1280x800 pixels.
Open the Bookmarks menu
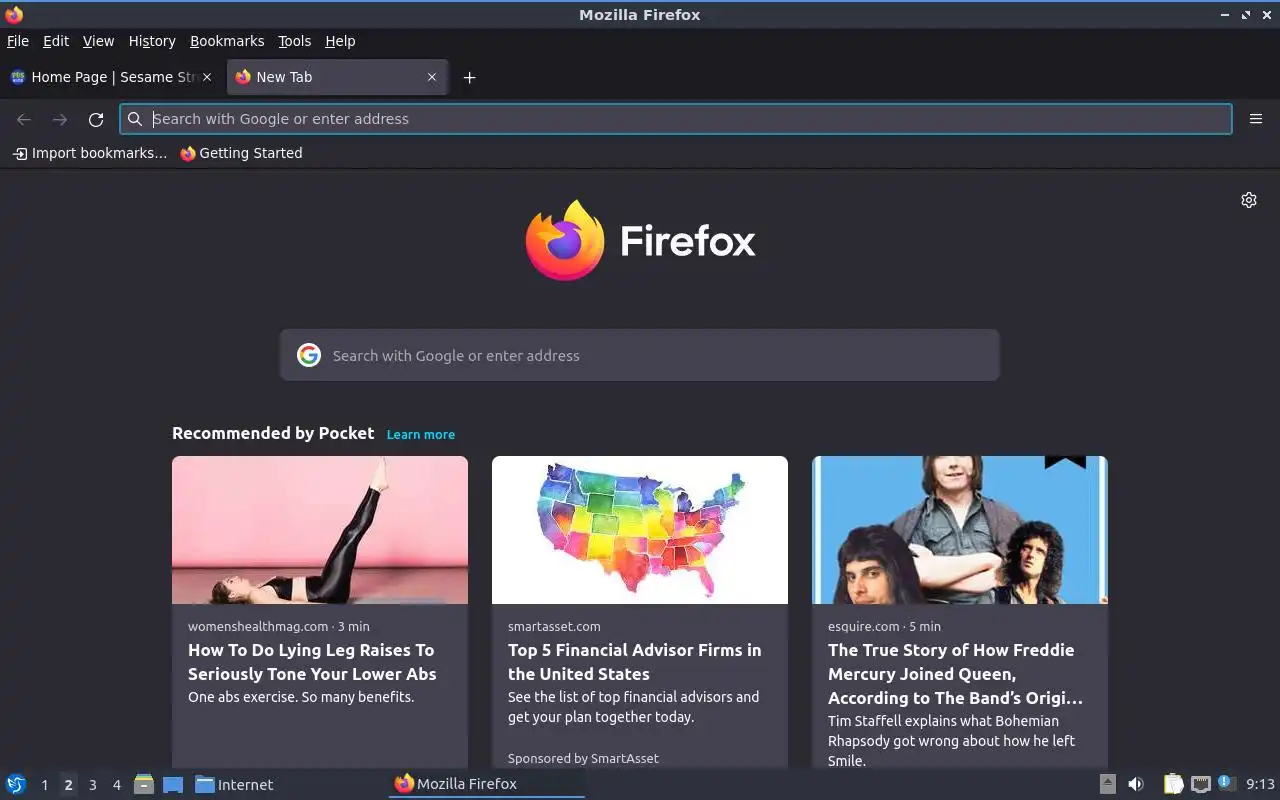click(x=227, y=41)
